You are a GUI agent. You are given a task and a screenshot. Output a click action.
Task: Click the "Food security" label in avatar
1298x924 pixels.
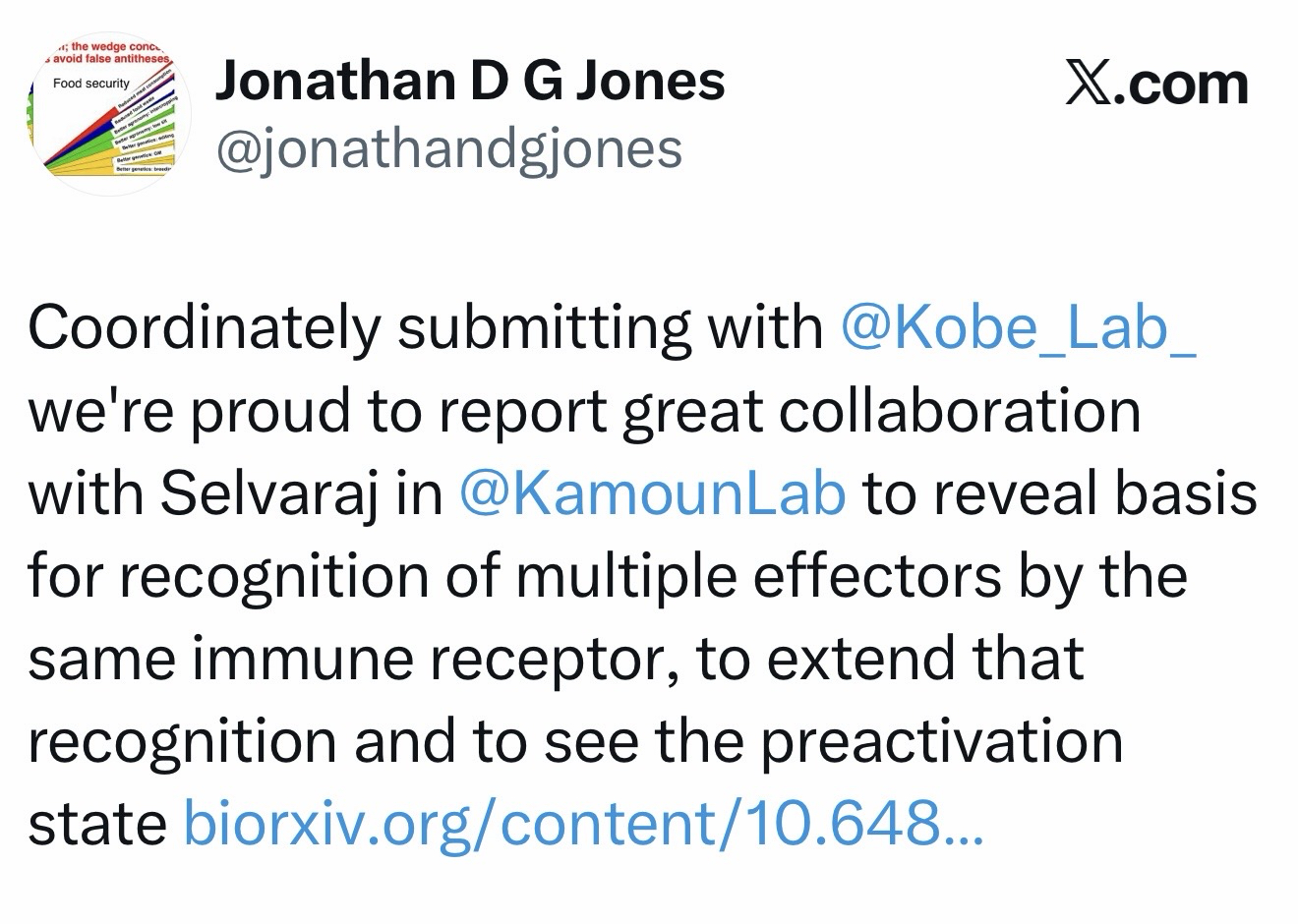click(91, 85)
